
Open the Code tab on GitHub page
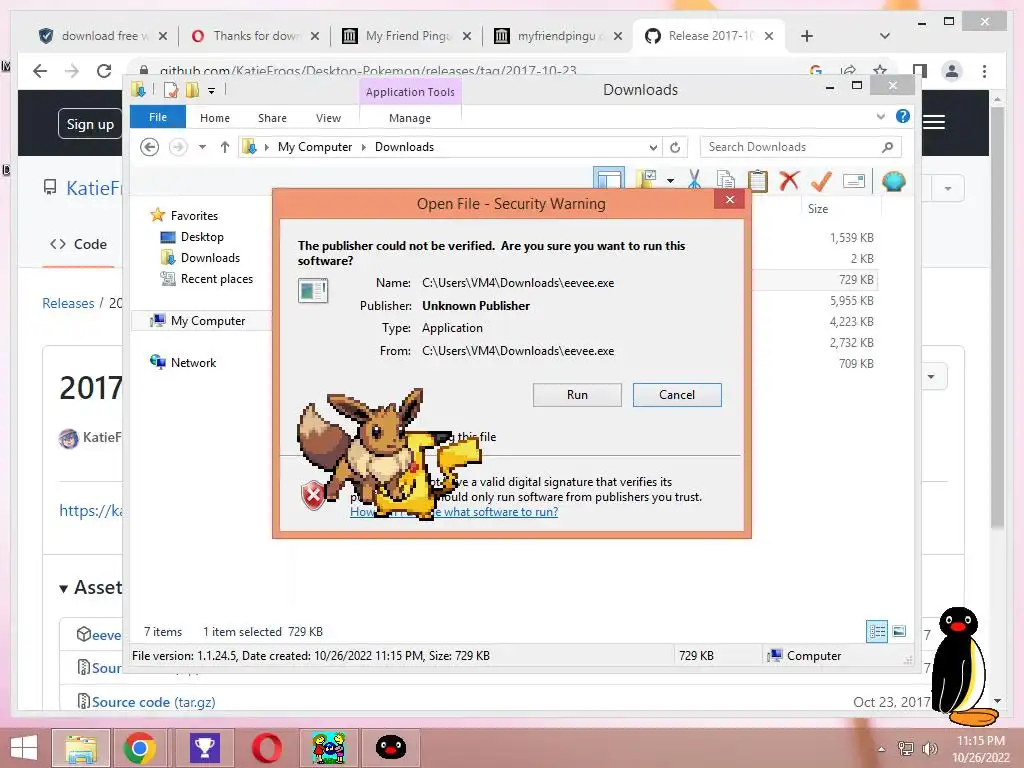pyautogui.click(x=78, y=244)
